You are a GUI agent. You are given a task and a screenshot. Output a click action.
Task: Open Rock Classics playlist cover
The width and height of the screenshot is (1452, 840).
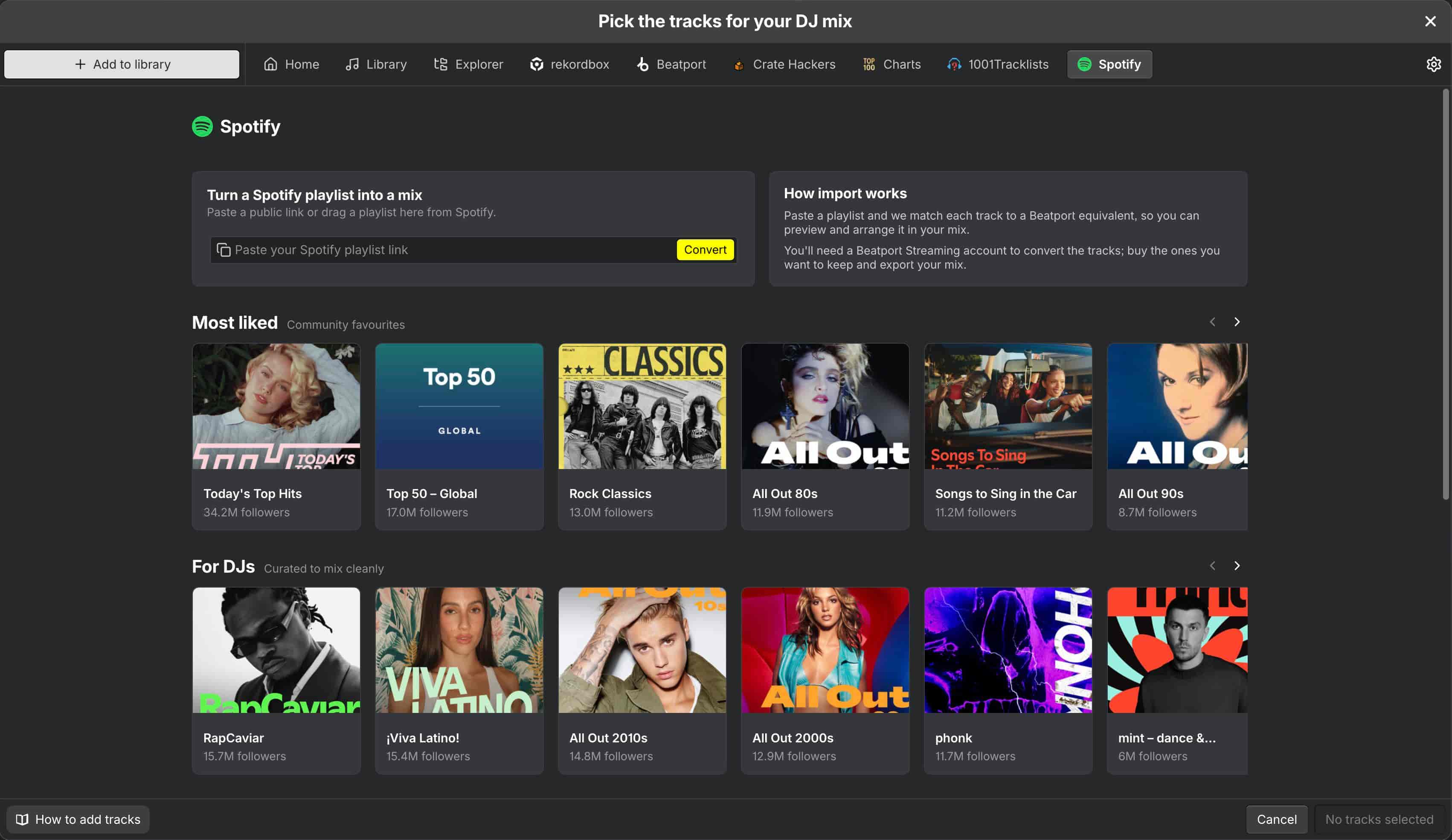click(x=642, y=406)
